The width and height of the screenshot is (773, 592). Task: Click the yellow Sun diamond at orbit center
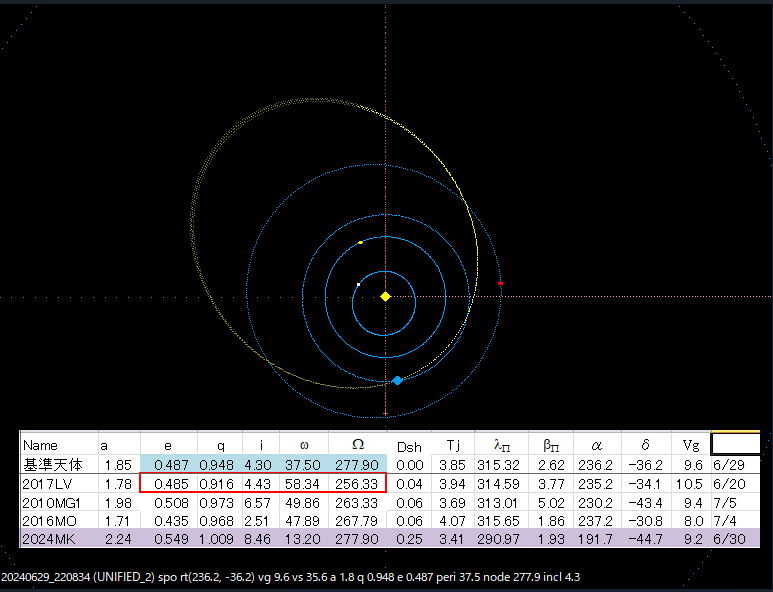386,296
